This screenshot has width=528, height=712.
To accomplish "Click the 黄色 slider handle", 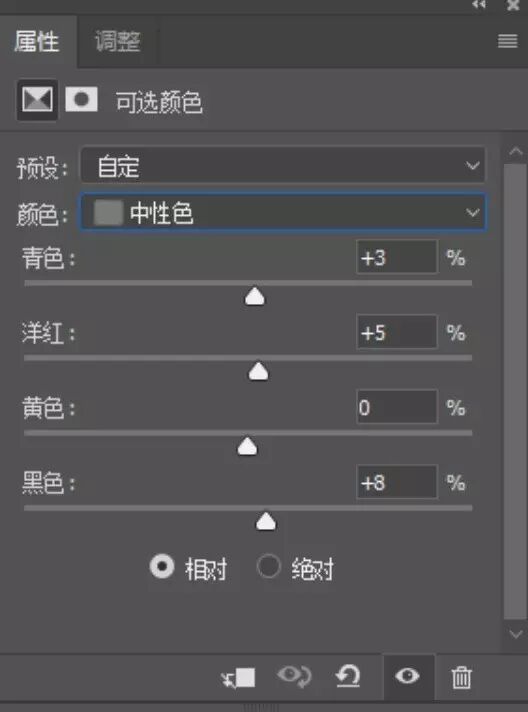I will [x=247, y=446].
